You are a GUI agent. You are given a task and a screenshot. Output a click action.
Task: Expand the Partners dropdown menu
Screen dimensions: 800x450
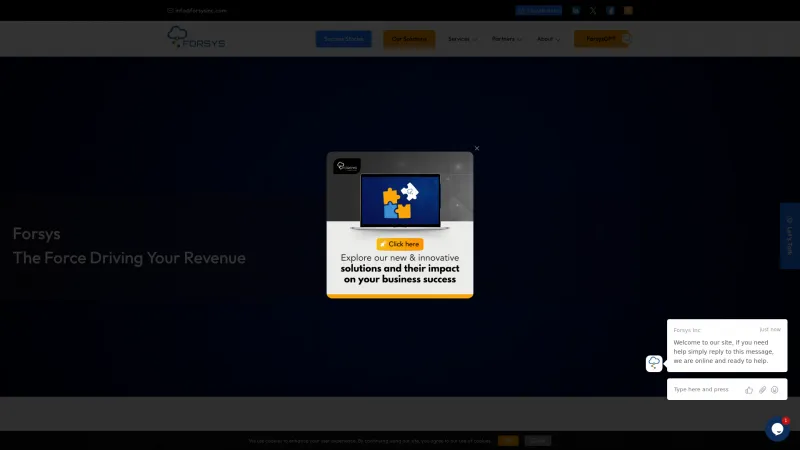pyautogui.click(x=507, y=39)
